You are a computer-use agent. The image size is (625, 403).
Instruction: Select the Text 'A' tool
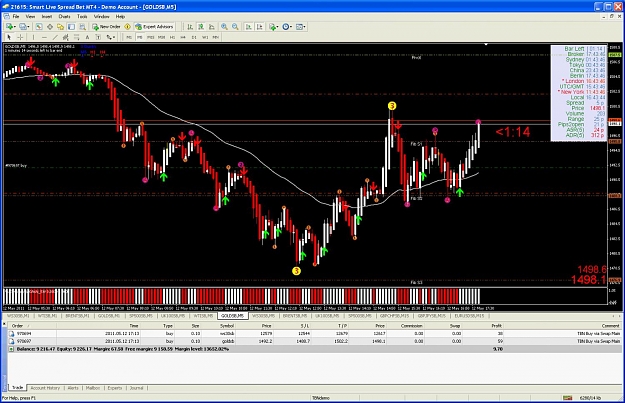click(87, 37)
